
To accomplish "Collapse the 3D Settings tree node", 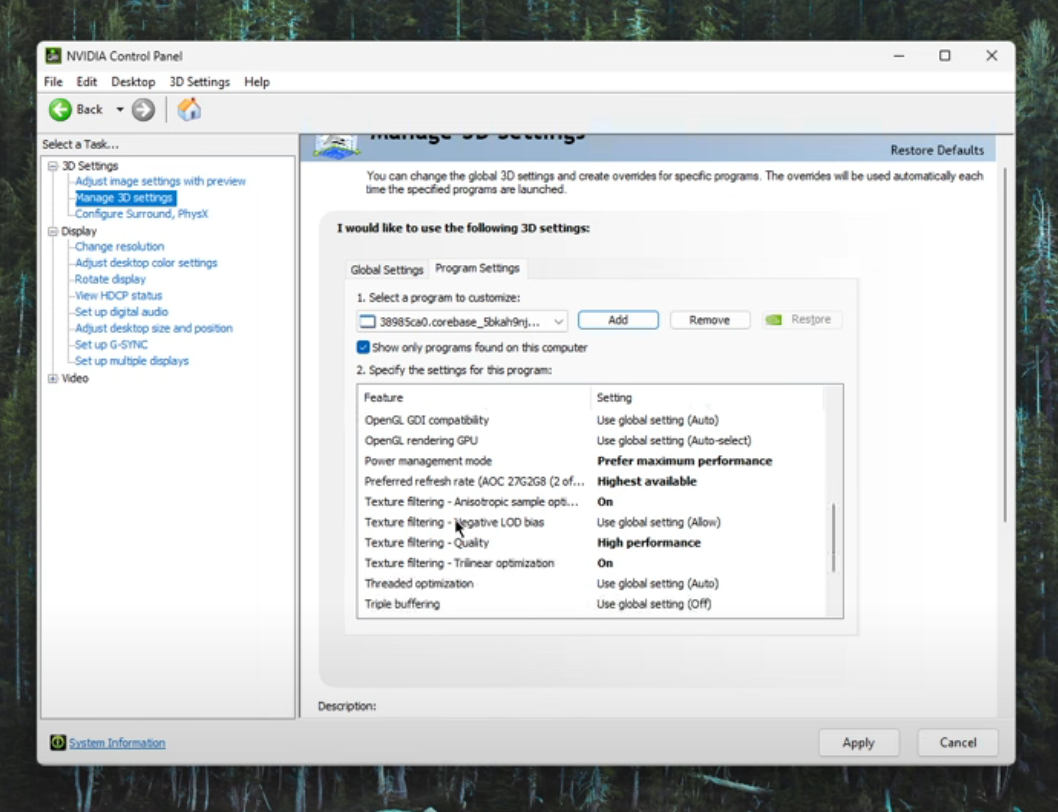I will click(x=53, y=165).
